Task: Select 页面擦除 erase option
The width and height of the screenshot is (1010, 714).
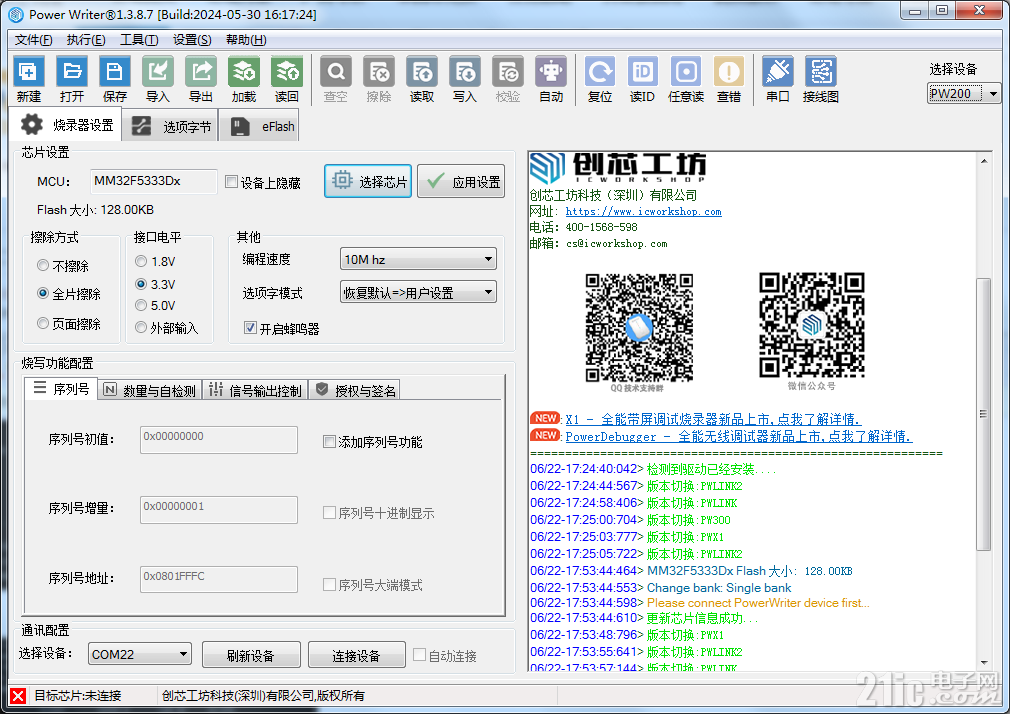Action: pos(43,323)
